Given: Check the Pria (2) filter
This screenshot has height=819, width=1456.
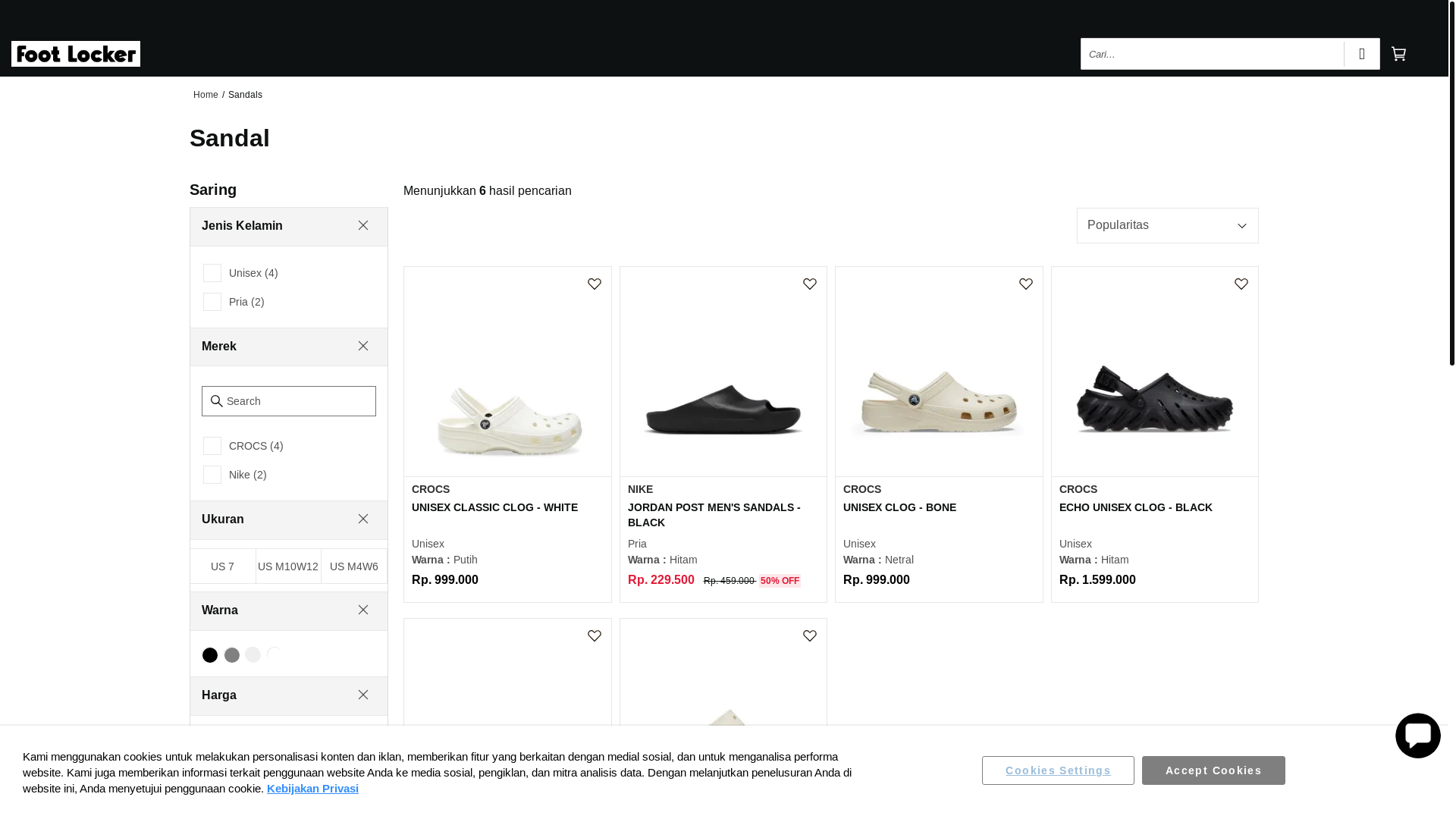Looking at the screenshot, I should [212, 302].
